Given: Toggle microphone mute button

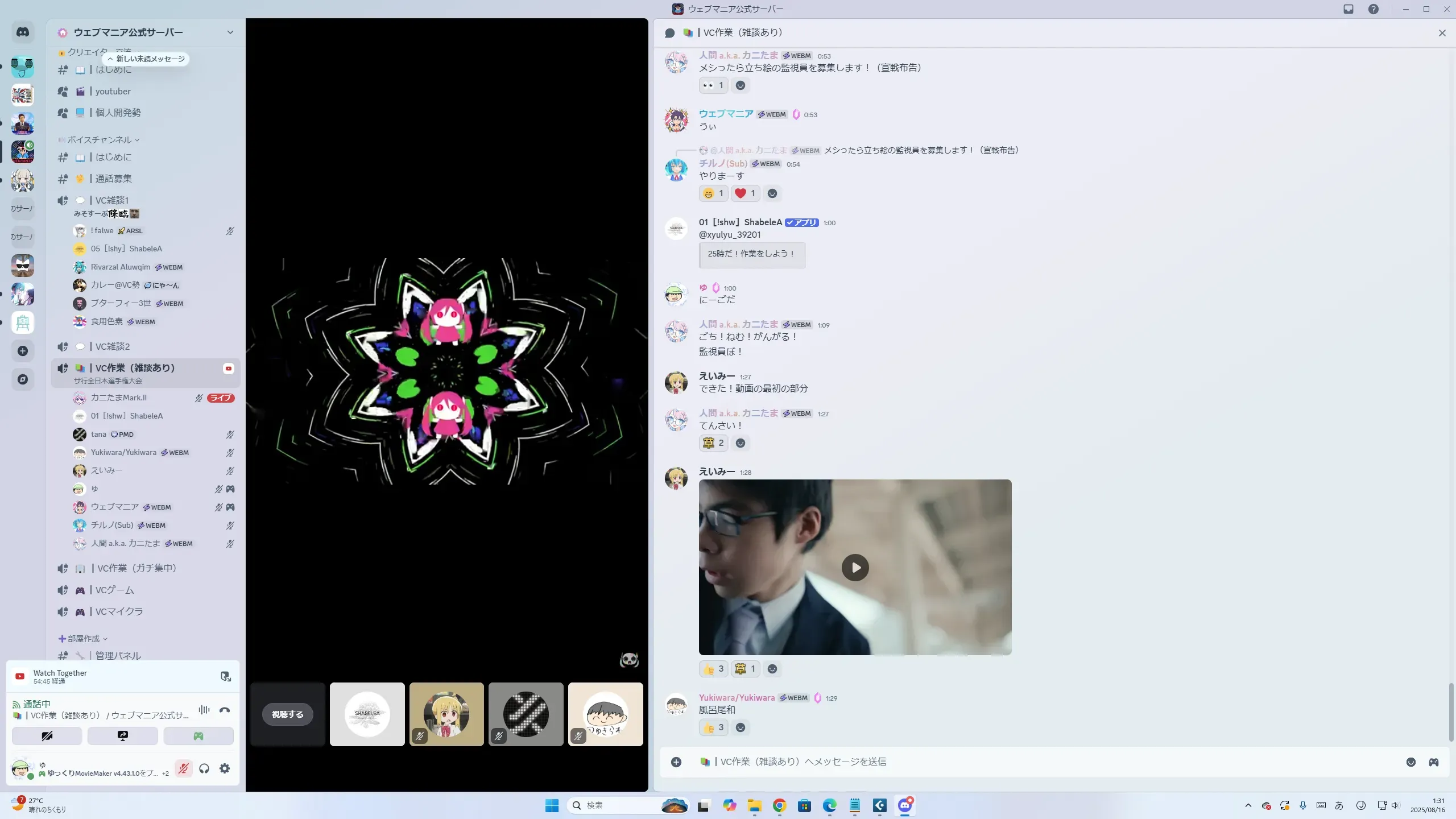Looking at the screenshot, I should (x=183, y=768).
